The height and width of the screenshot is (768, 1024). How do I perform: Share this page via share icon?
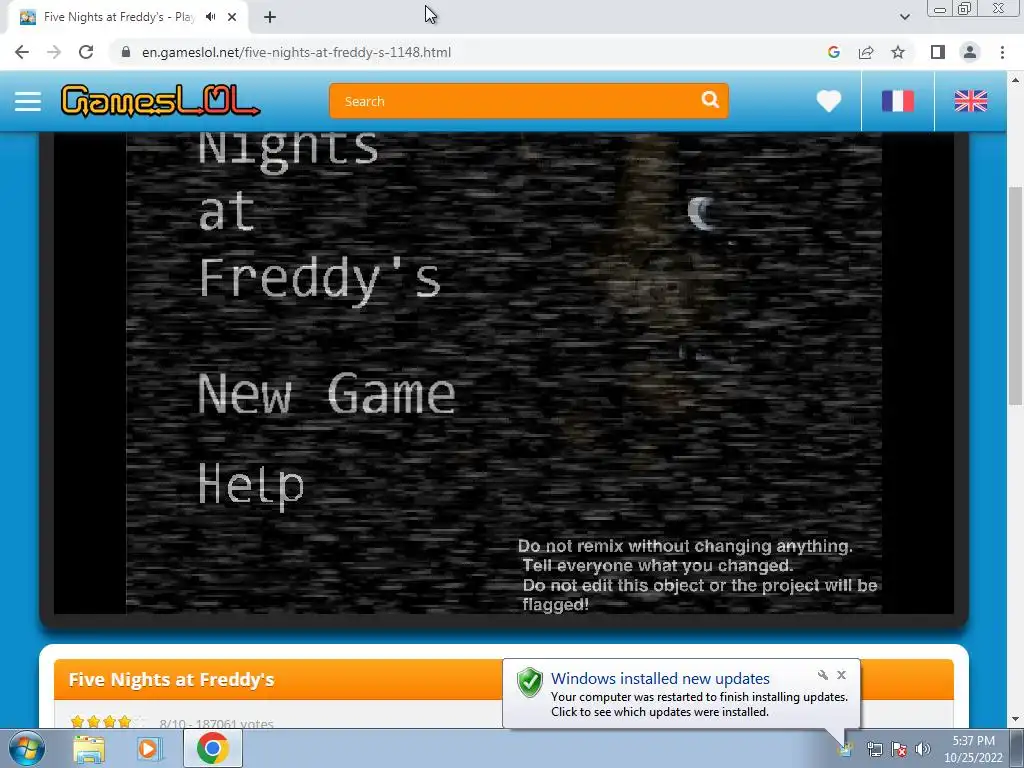pyautogui.click(x=866, y=52)
